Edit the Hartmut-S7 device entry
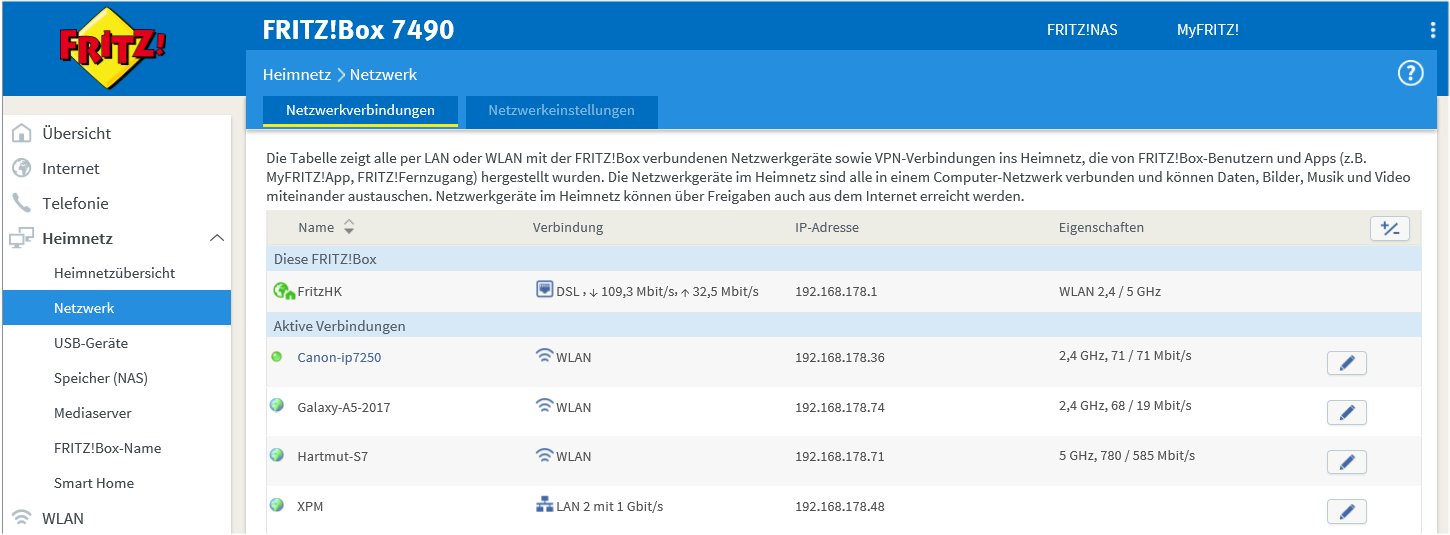Viewport: 1450px width, 535px height. [1346, 462]
